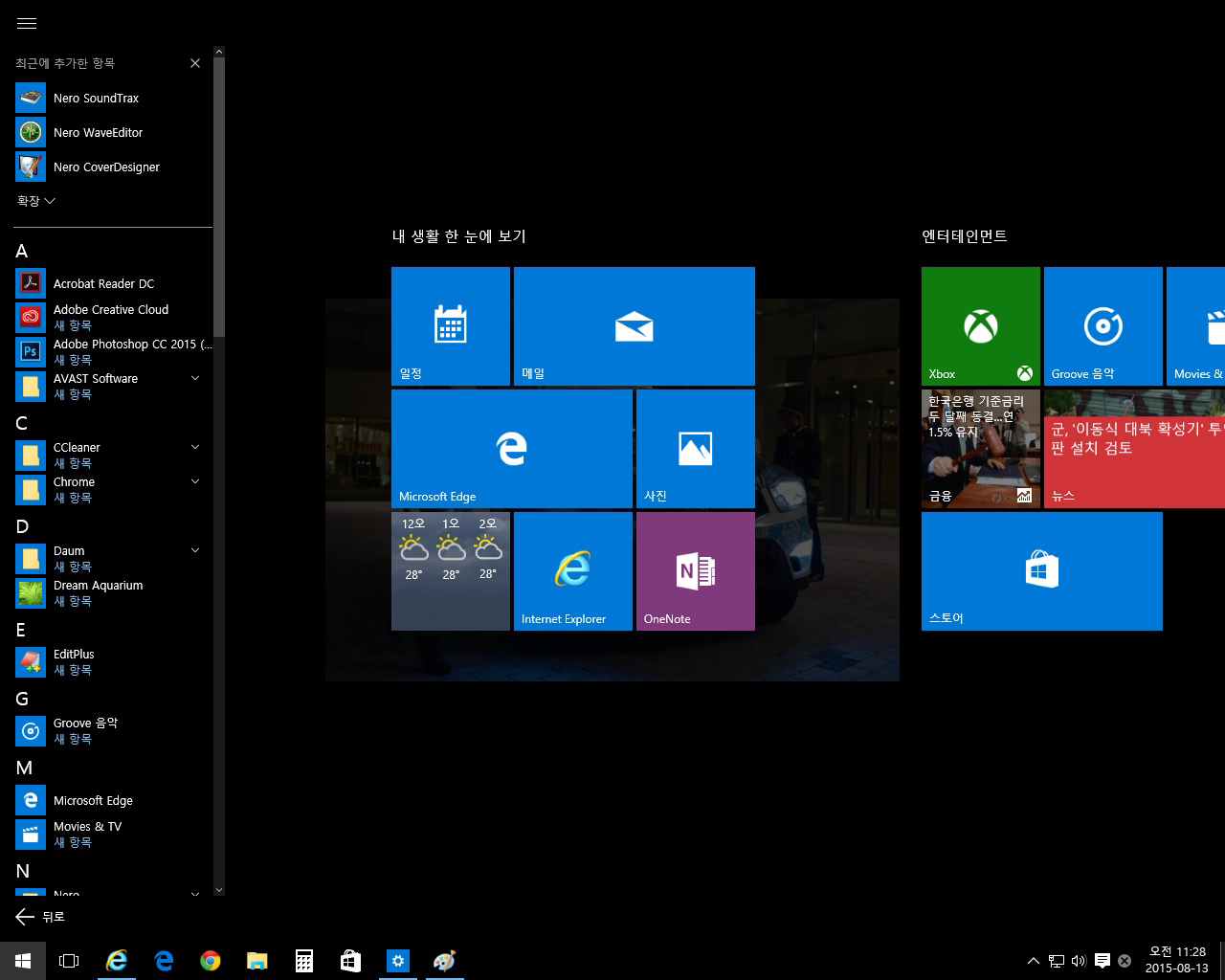Select the 엔터테인먼트 group title

[965, 236]
